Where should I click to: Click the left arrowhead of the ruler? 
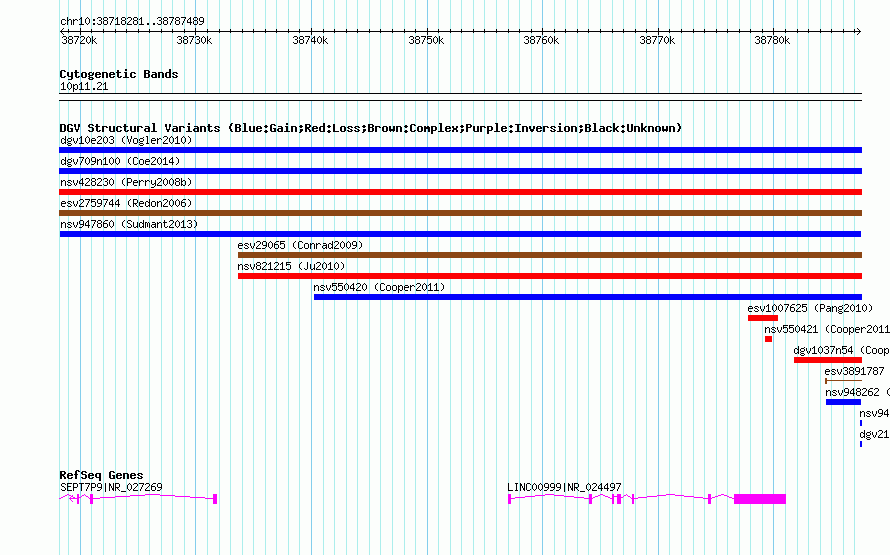62,32
